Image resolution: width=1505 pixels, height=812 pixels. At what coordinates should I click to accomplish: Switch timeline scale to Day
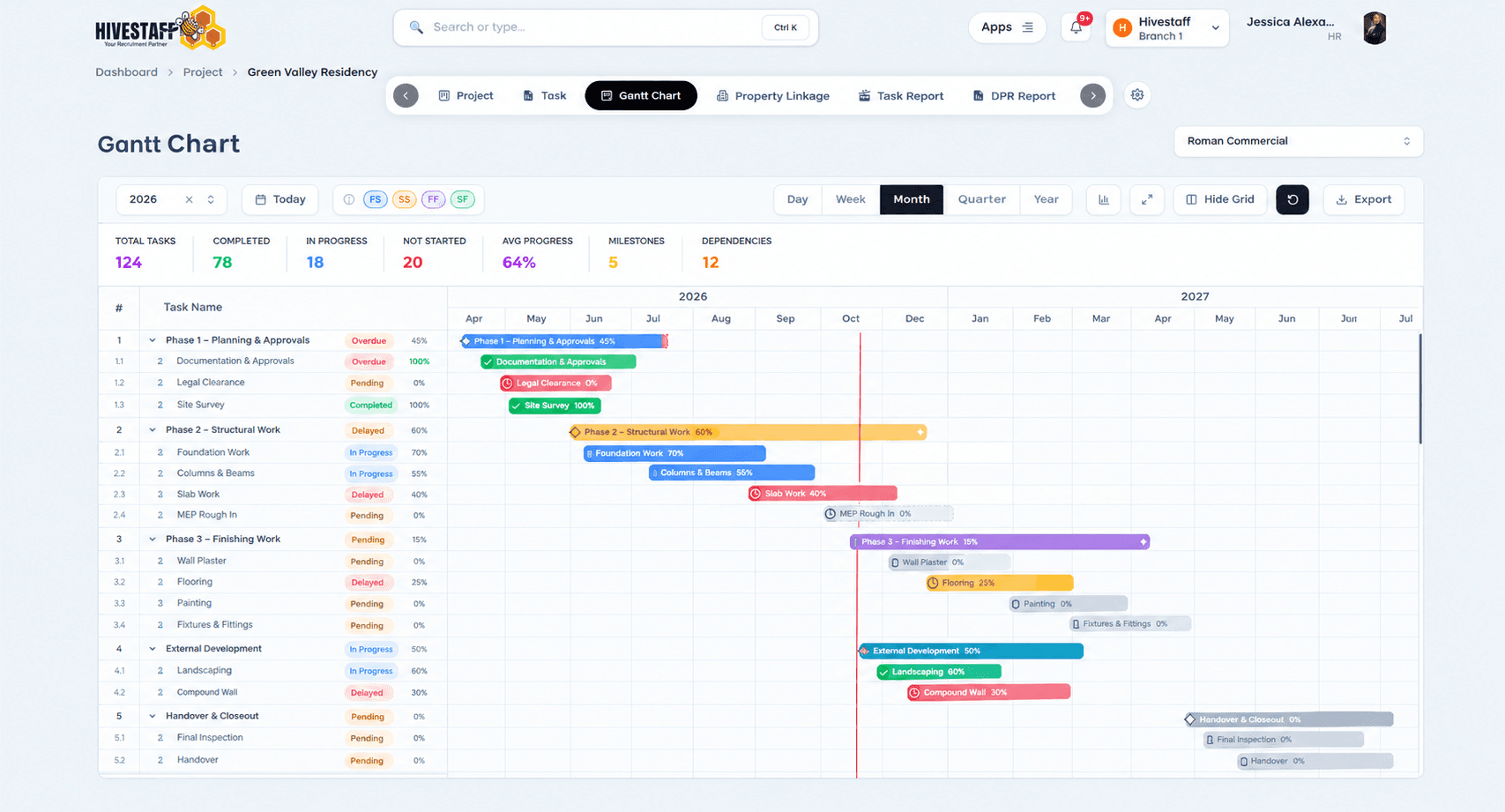(x=797, y=199)
